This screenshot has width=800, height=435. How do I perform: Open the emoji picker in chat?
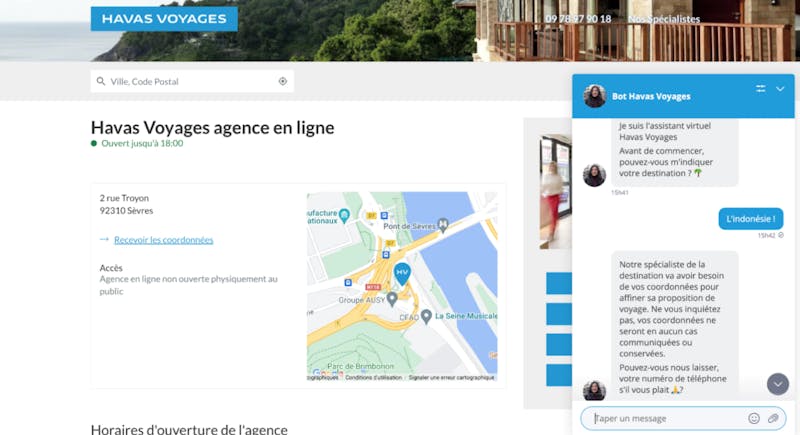click(754, 418)
